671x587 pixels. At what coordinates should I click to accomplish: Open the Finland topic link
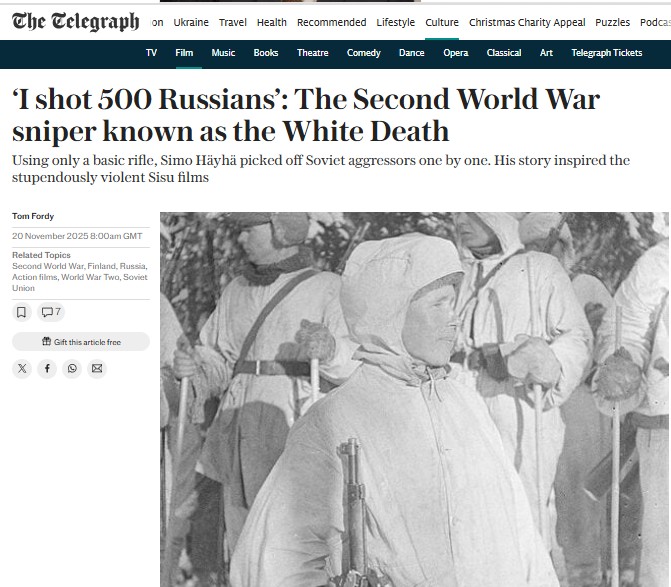tap(101, 266)
